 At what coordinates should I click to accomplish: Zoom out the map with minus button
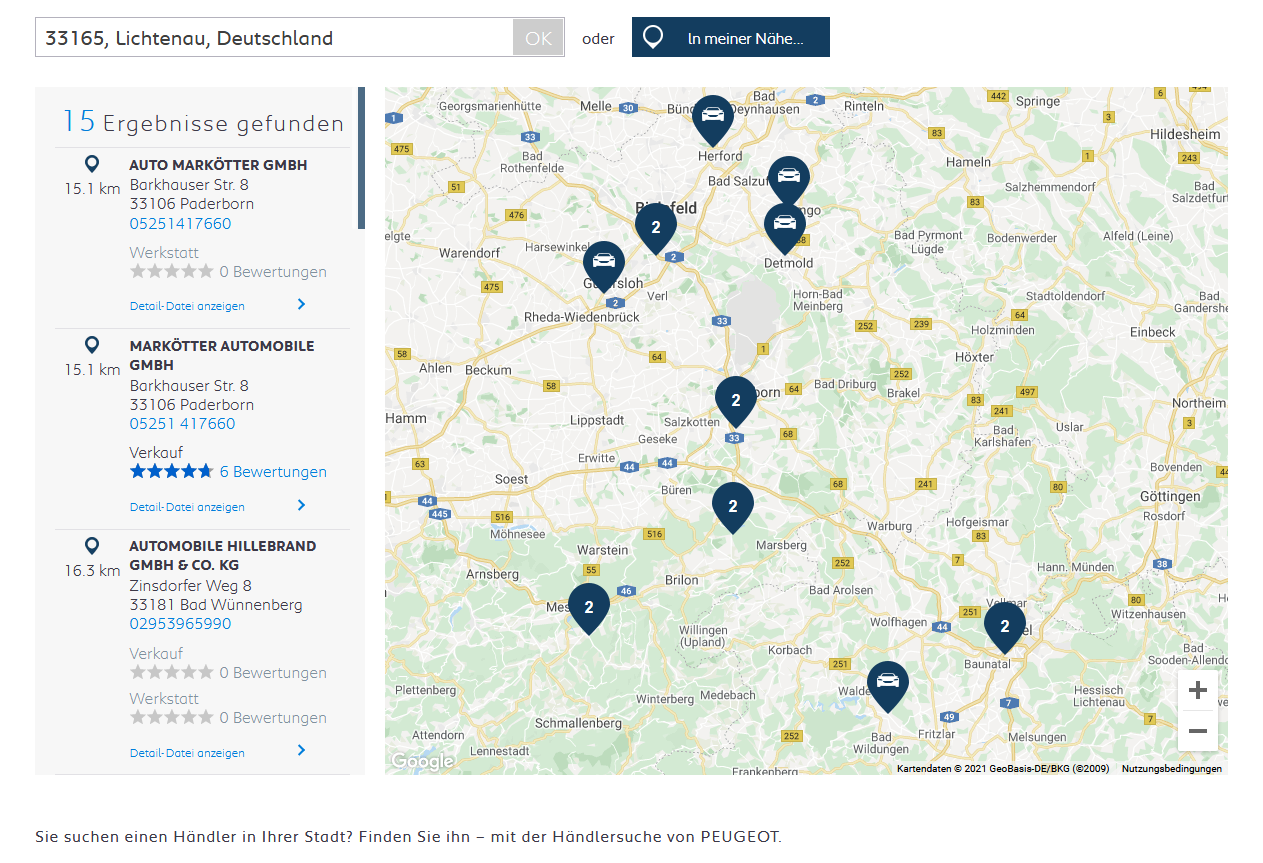(x=1197, y=731)
